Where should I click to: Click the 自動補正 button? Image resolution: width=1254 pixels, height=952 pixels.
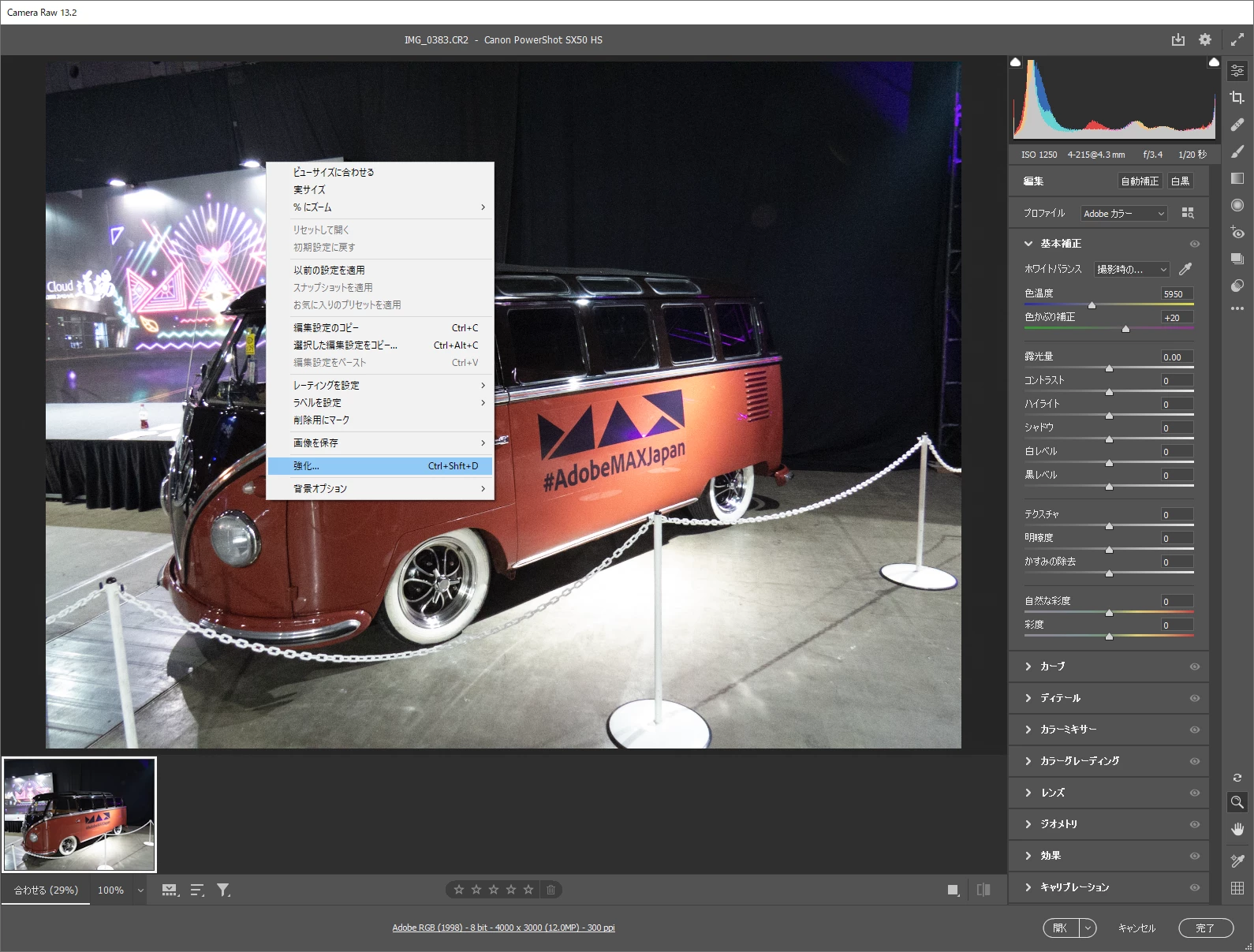click(1140, 181)
